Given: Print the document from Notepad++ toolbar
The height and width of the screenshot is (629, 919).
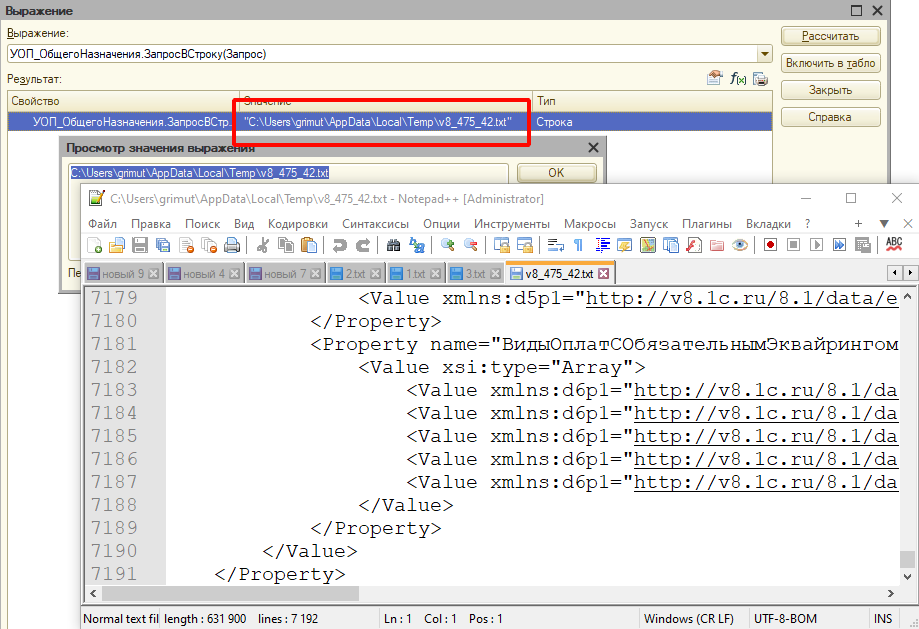Looking at the screenshot, I should point(232,244).
